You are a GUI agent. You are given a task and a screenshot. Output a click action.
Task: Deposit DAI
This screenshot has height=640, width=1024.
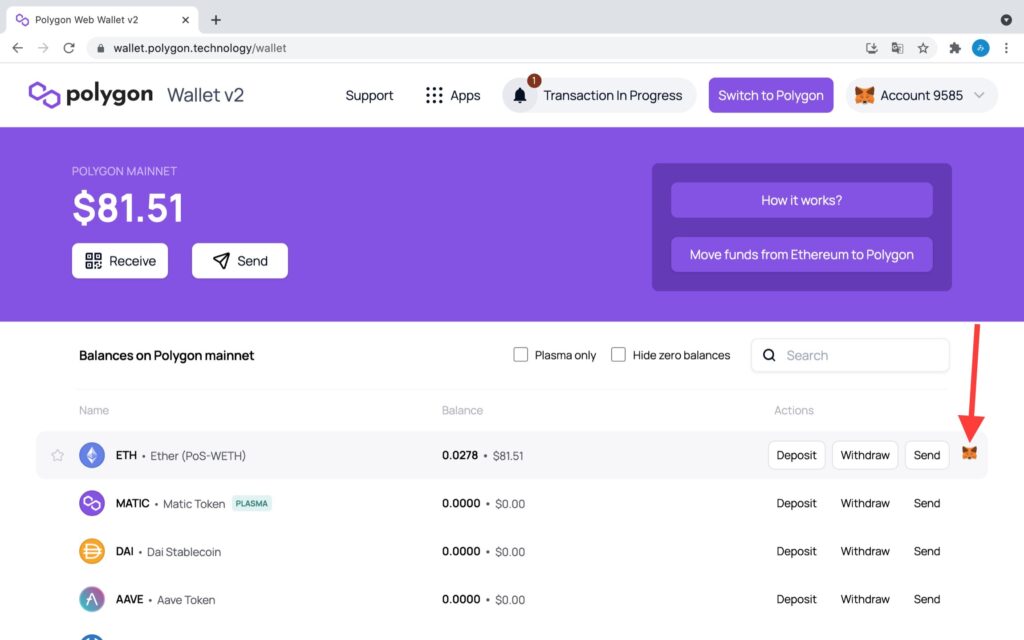[796, 551]
